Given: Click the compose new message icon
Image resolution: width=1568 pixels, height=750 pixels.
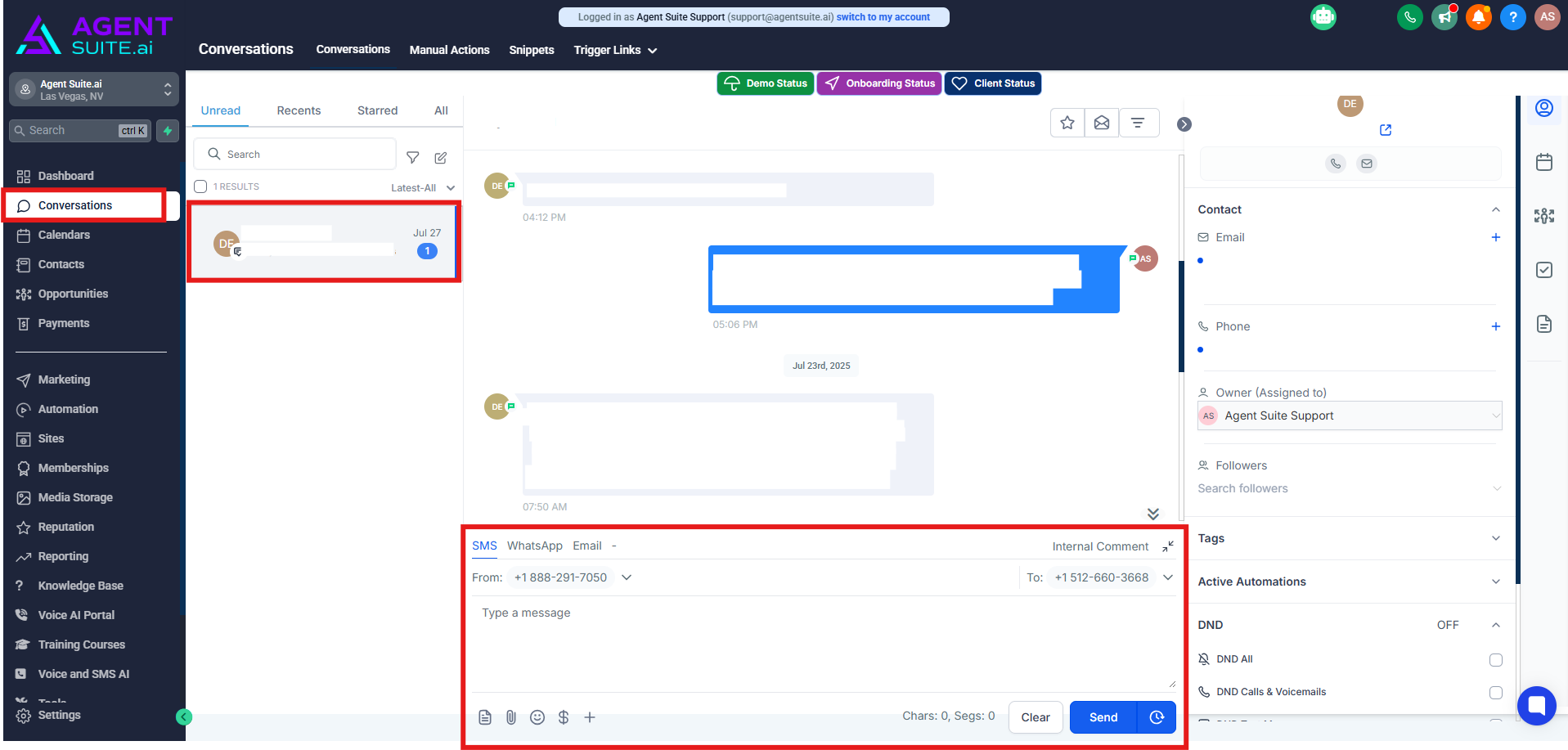Looking at the screenshot, I should pos(441,157).
